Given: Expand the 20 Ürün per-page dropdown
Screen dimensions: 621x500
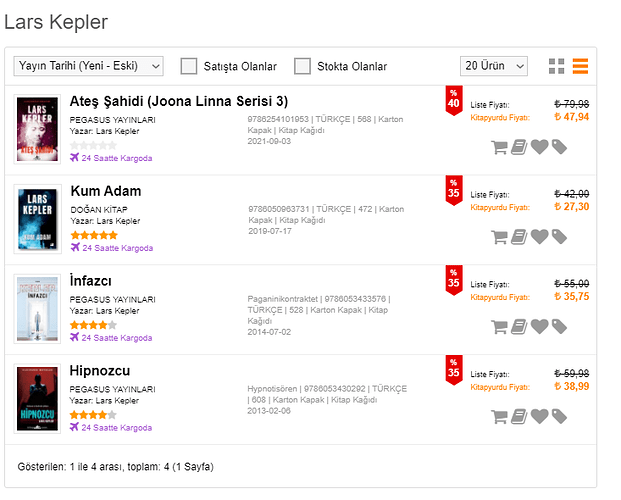Looking at the screenshot, I should tap(493, 66).
